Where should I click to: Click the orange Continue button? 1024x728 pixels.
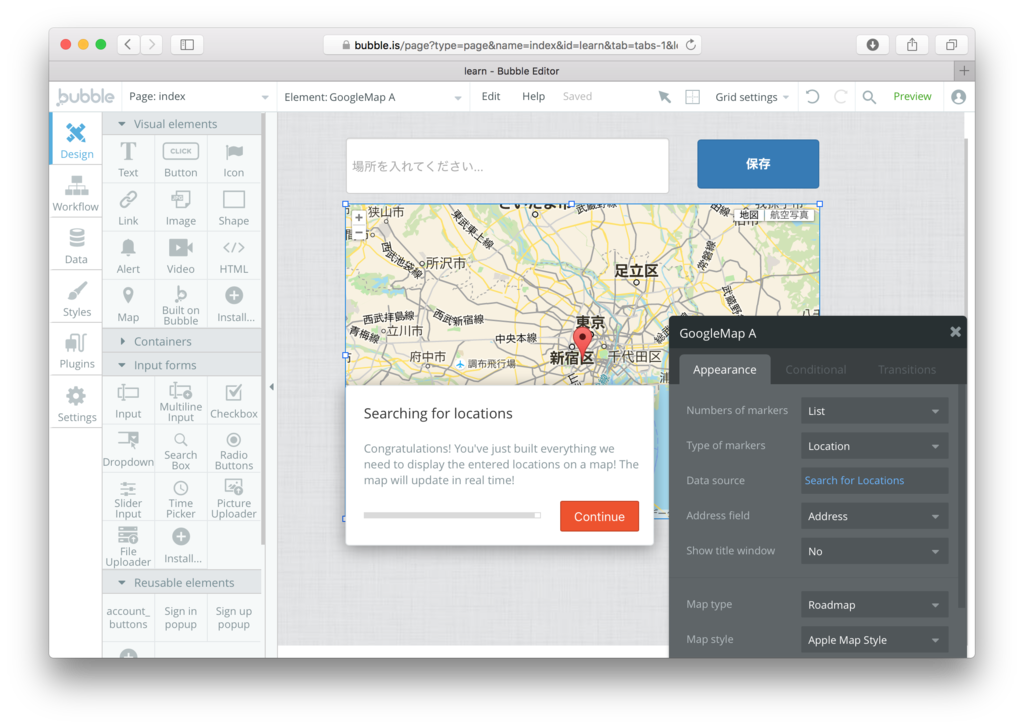coord(599,516)
